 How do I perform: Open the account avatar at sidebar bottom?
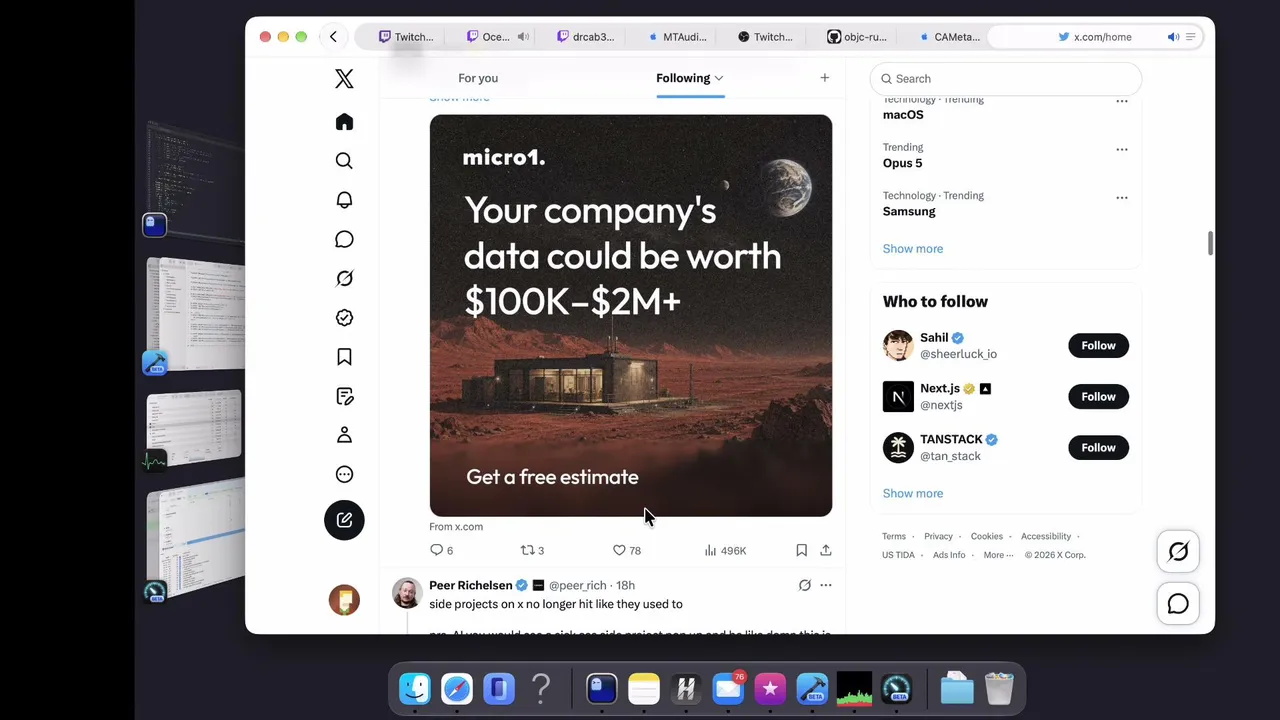coord(344,599)
